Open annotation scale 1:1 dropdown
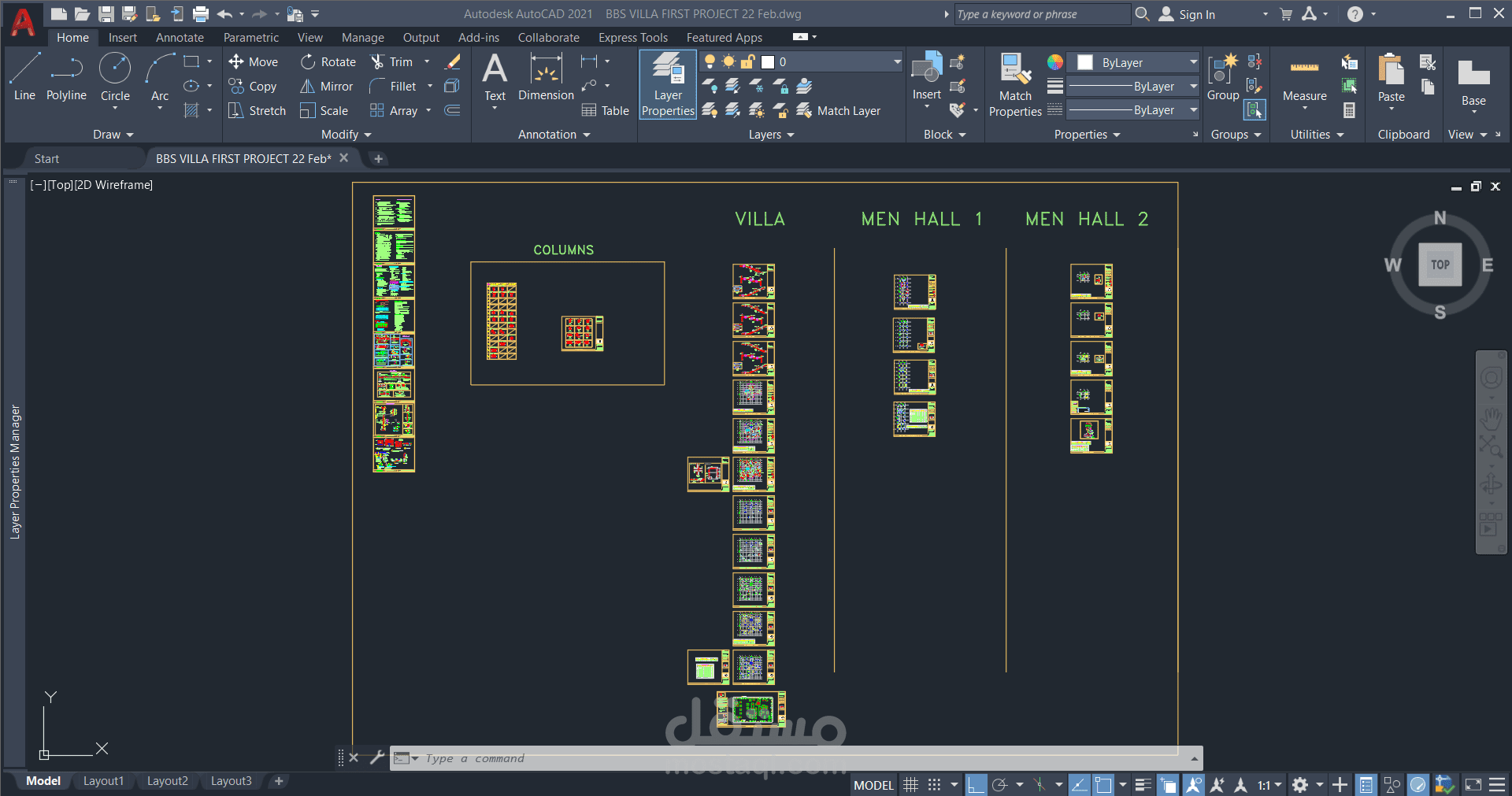 tap(1269, 784)
